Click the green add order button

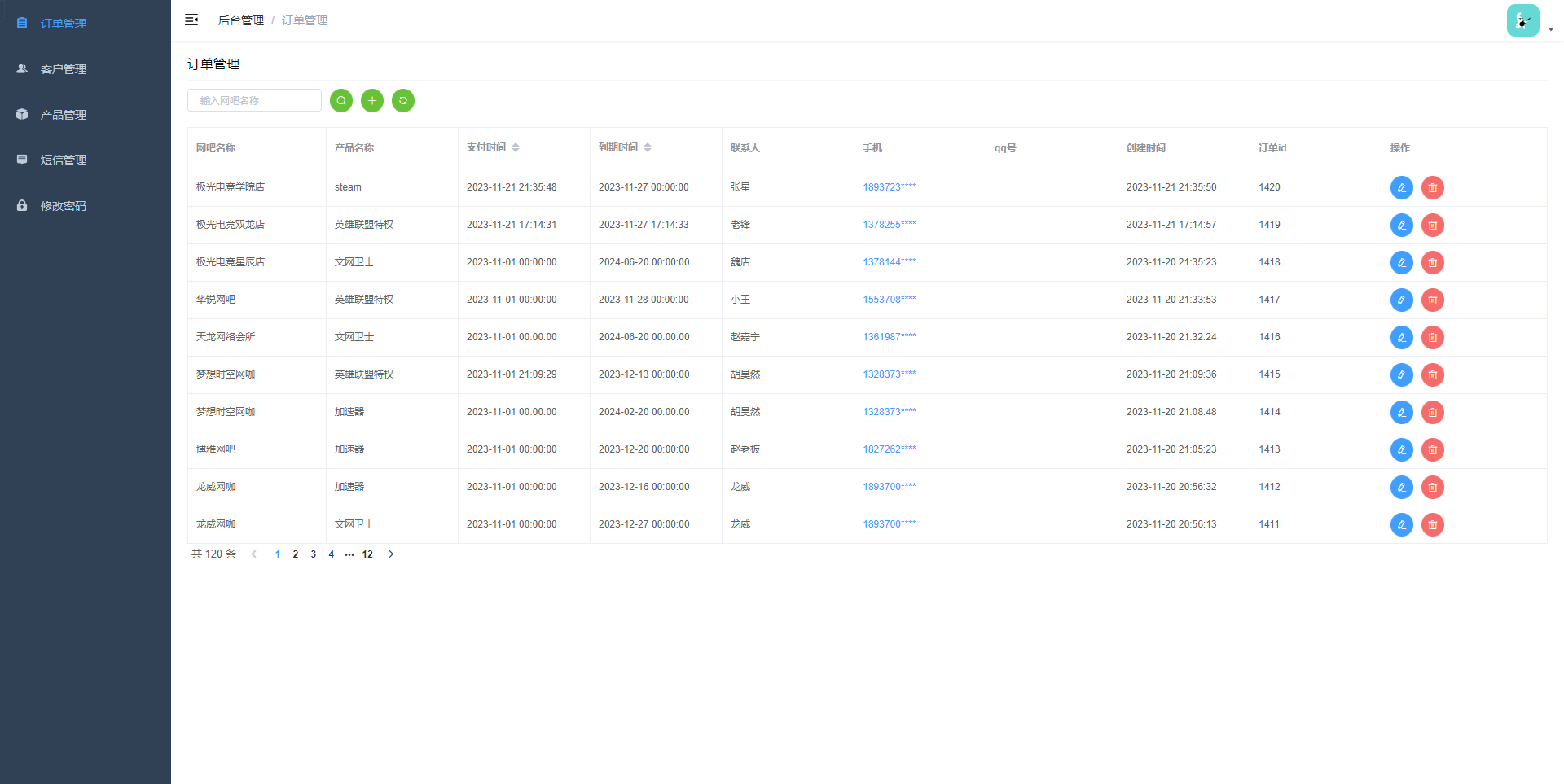click(x=372, y=100)
